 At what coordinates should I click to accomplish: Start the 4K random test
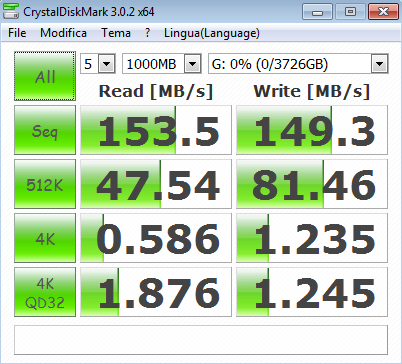(45, 238)
